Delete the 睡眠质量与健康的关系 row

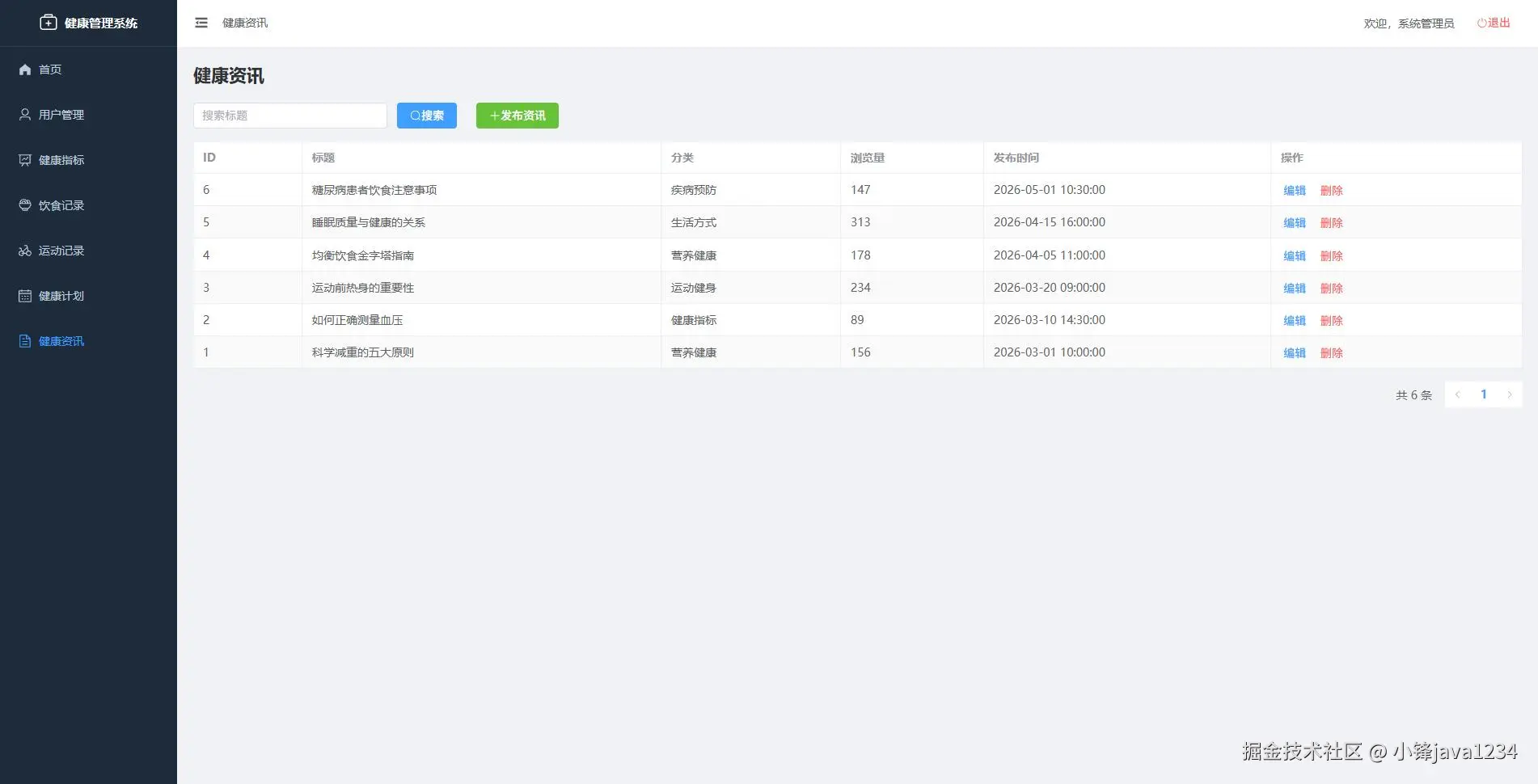click(x=1332, y=223)
